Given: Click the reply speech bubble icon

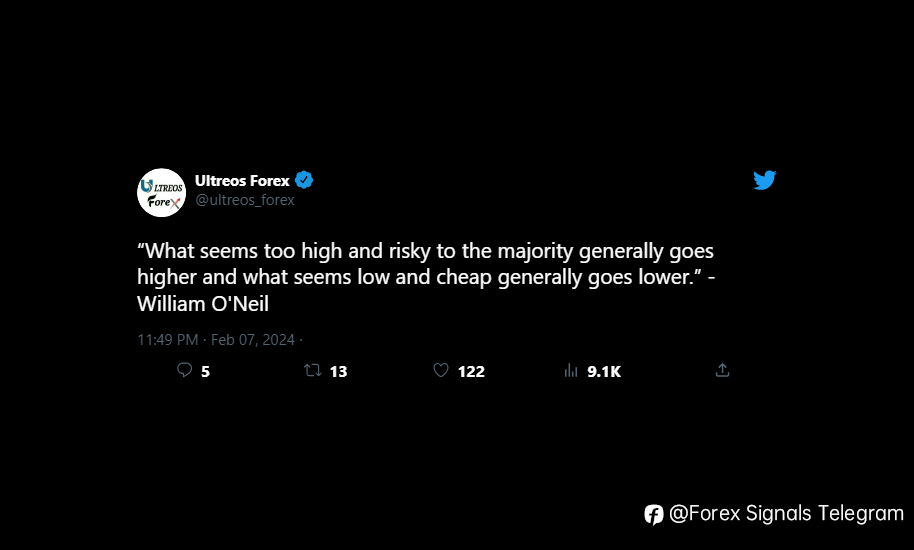Looking at the screenshot, I should pyautogui.click(x=184, y=370).
